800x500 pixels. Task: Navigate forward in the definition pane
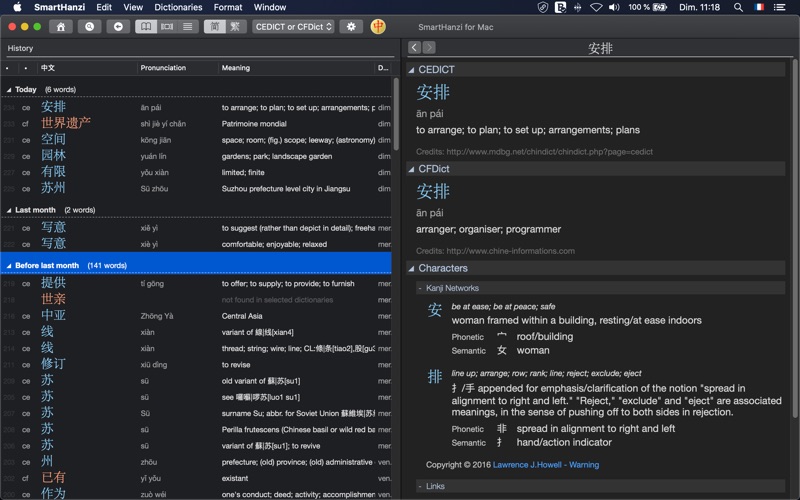429,47
